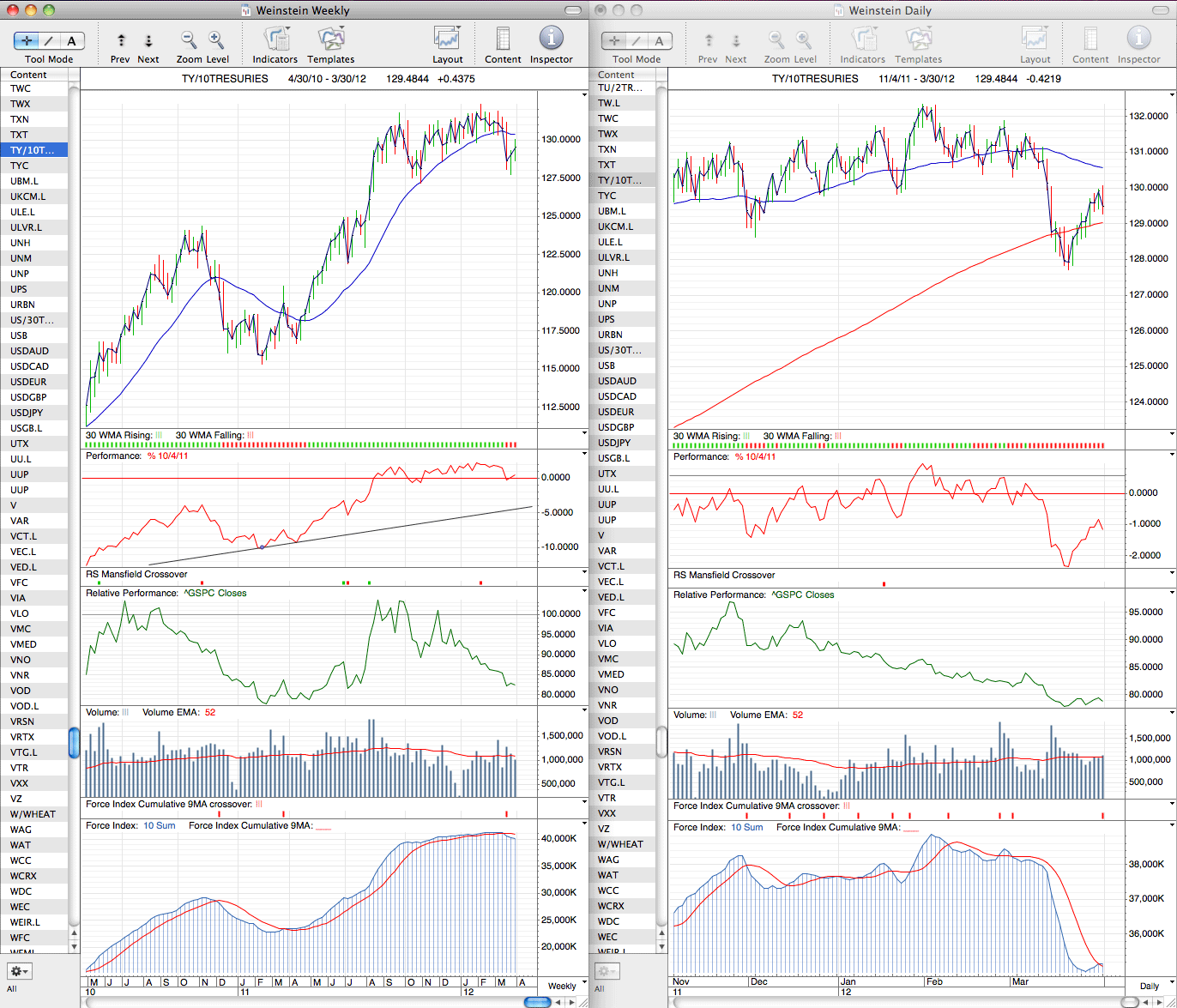The width and height of the screenshot is (1177, 1008).
Task: Select USDJPY in Weekly content list
Action: click(33, 413)
